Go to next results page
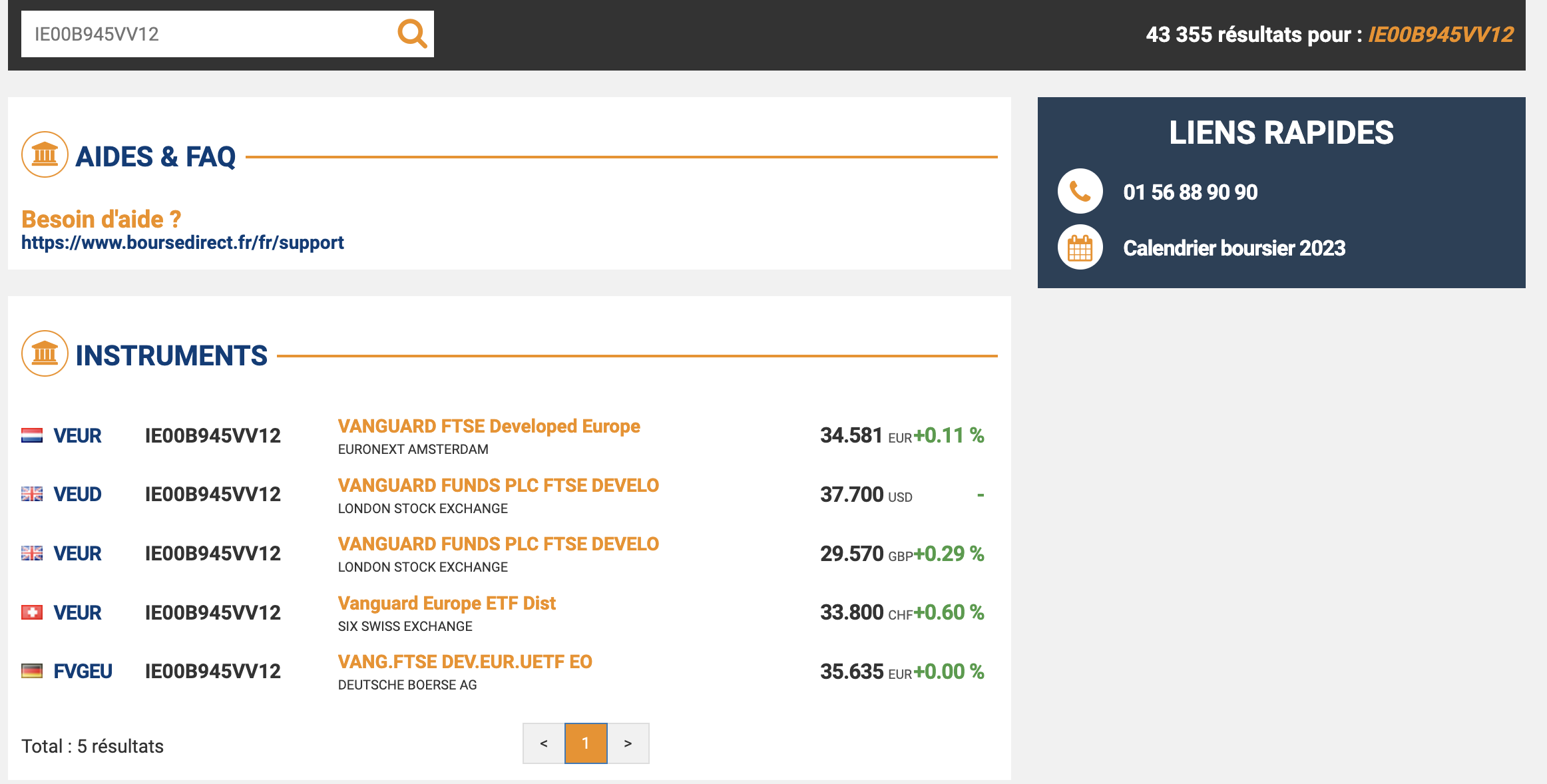The width and height of the screenshot is (1547, 784). pyautogui.click(x=628, y=743)
